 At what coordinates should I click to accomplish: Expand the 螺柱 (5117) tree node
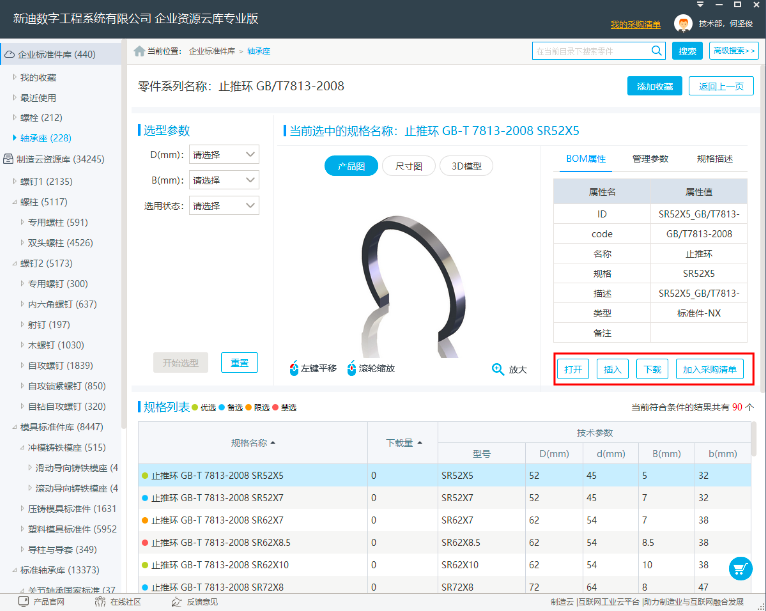(x=15, y=202)
